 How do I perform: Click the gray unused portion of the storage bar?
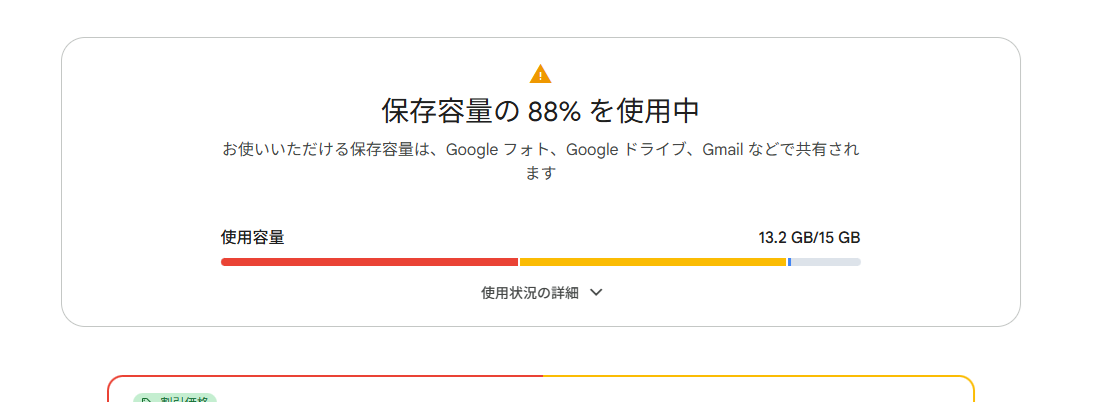tap(826, 262)
